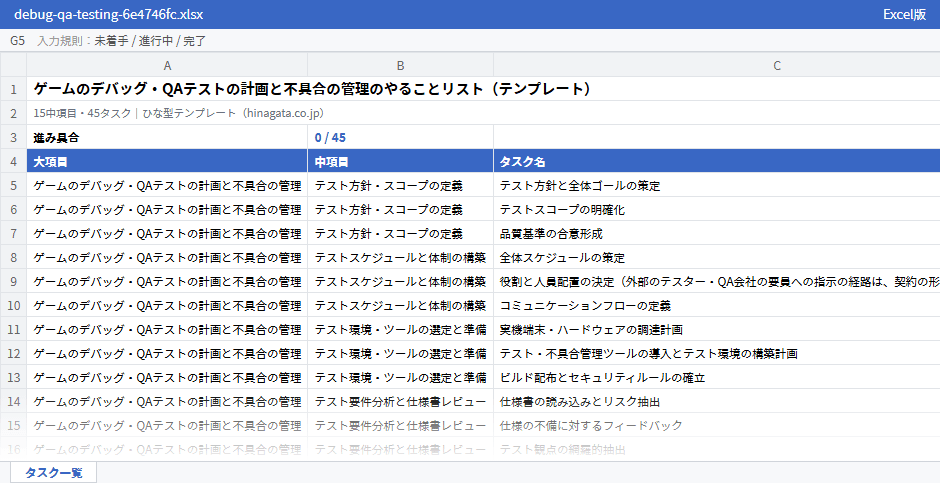Select row 4 header number

tap(13, 161)
